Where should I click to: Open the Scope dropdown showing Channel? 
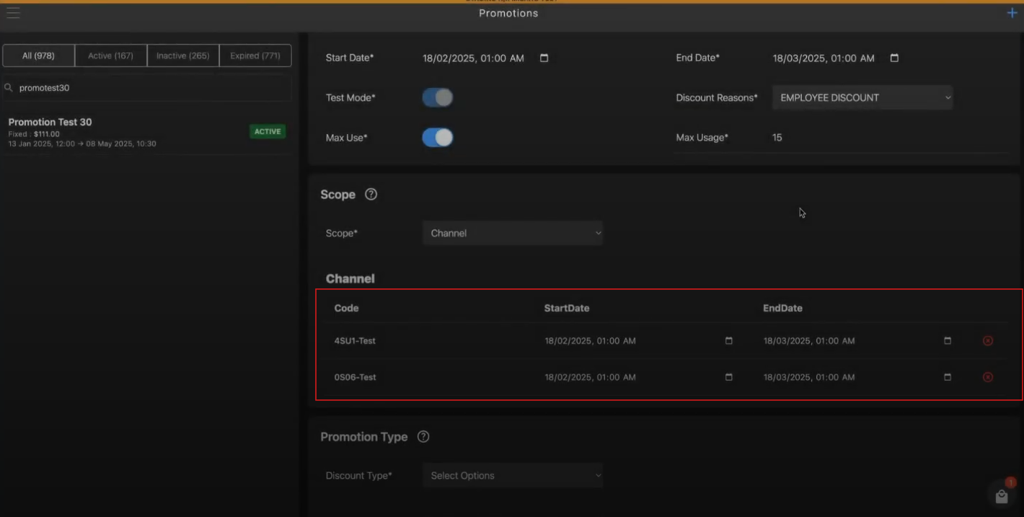tap(513, 233)
